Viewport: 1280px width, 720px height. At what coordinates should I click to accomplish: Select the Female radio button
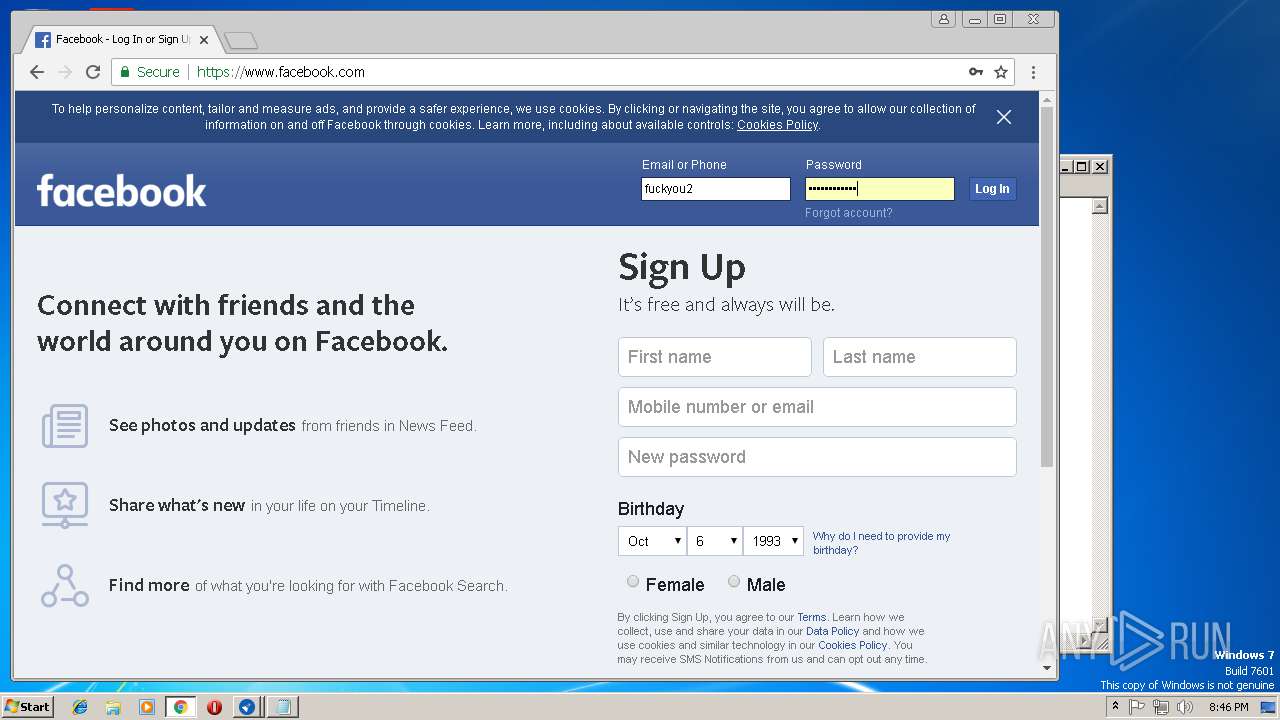coord(633,582)
